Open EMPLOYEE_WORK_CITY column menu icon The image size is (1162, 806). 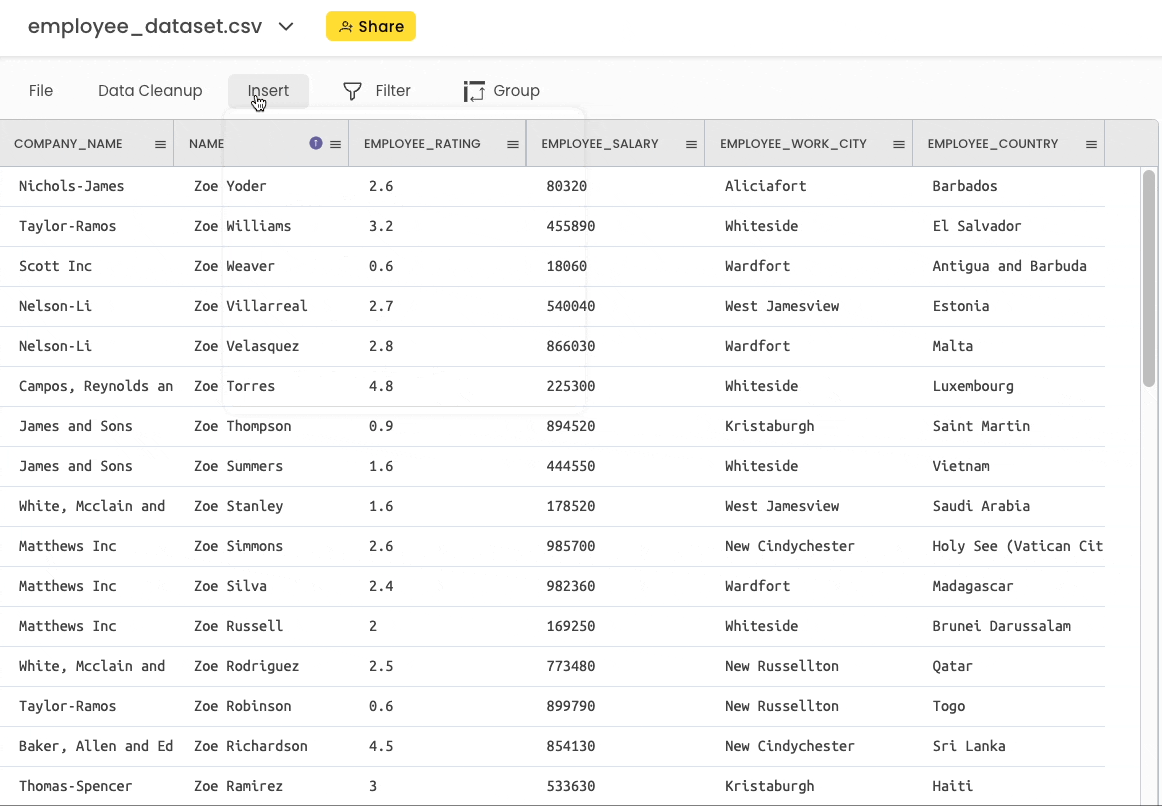(899, 144)
